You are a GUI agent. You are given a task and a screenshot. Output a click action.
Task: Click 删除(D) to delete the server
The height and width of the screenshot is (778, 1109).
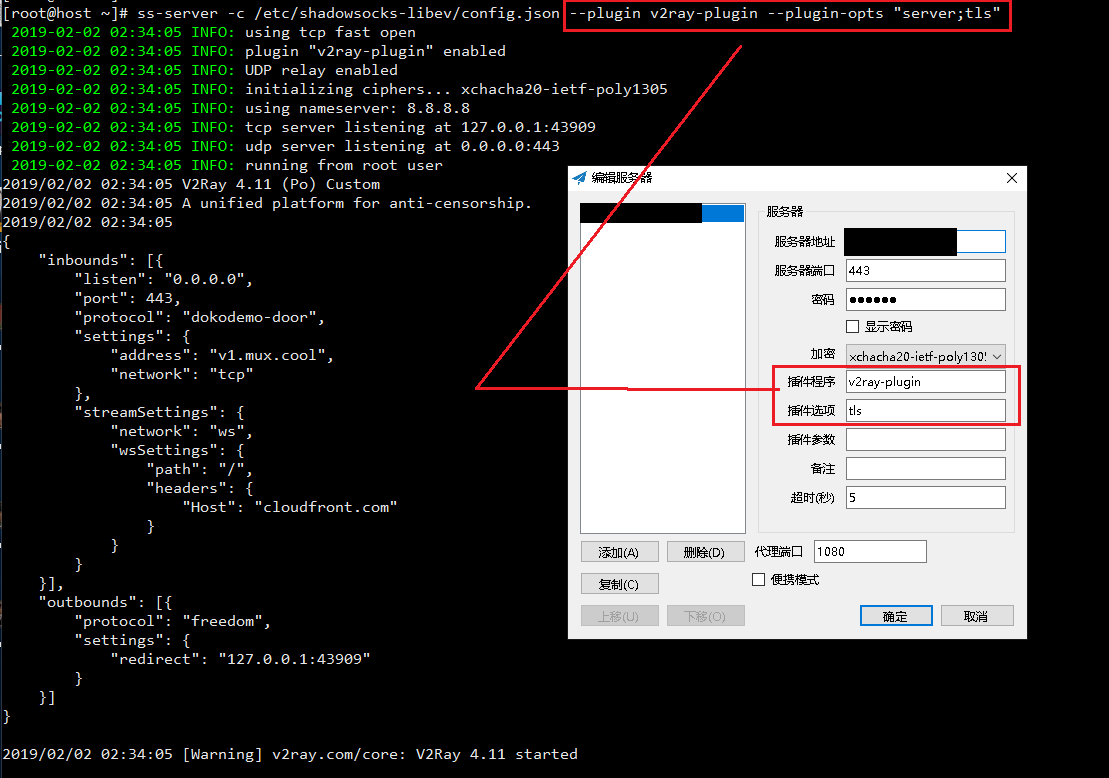coord(705,551)
